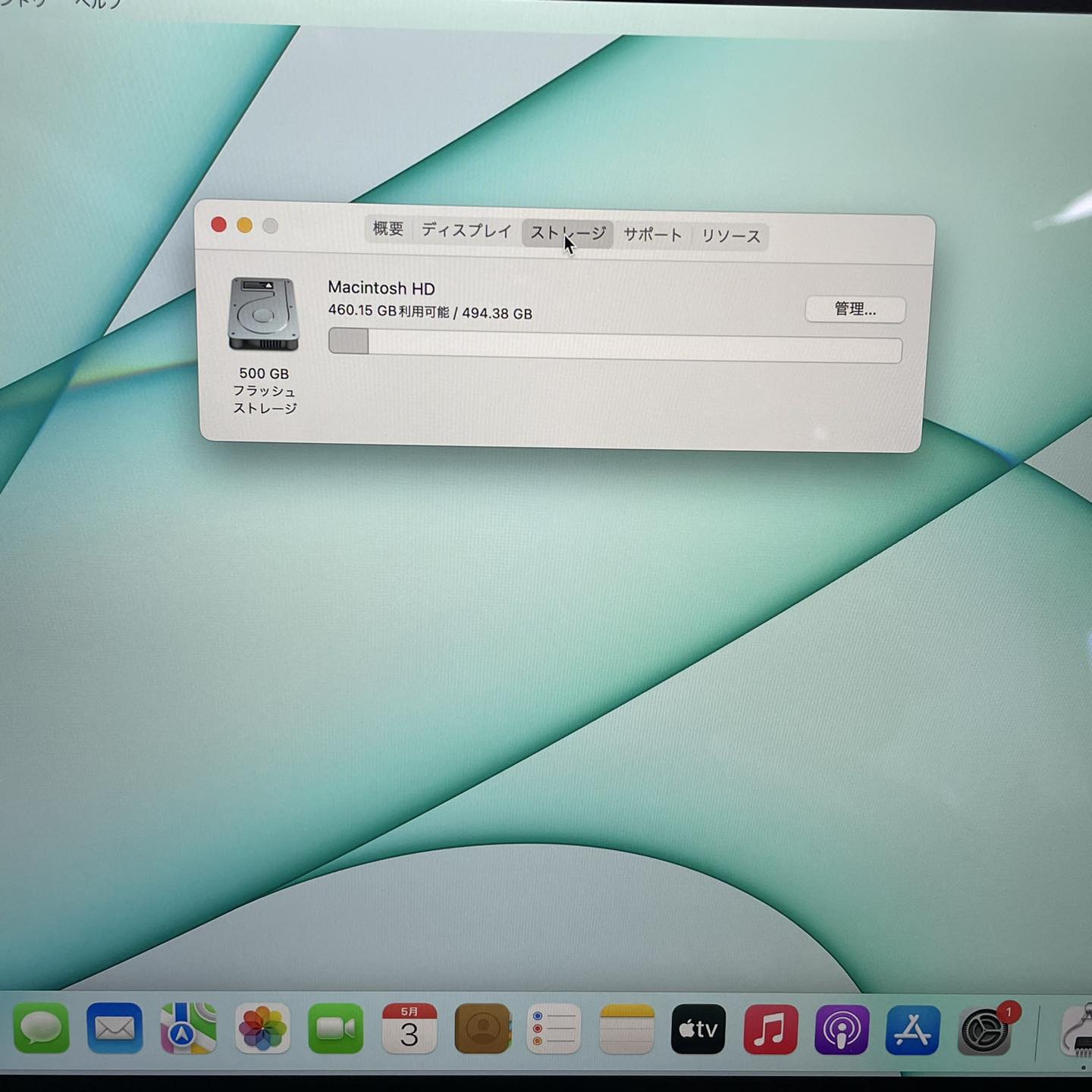Launch the Notes app
This screenshot has width=1092, height=1092.
pos(626,1030)
